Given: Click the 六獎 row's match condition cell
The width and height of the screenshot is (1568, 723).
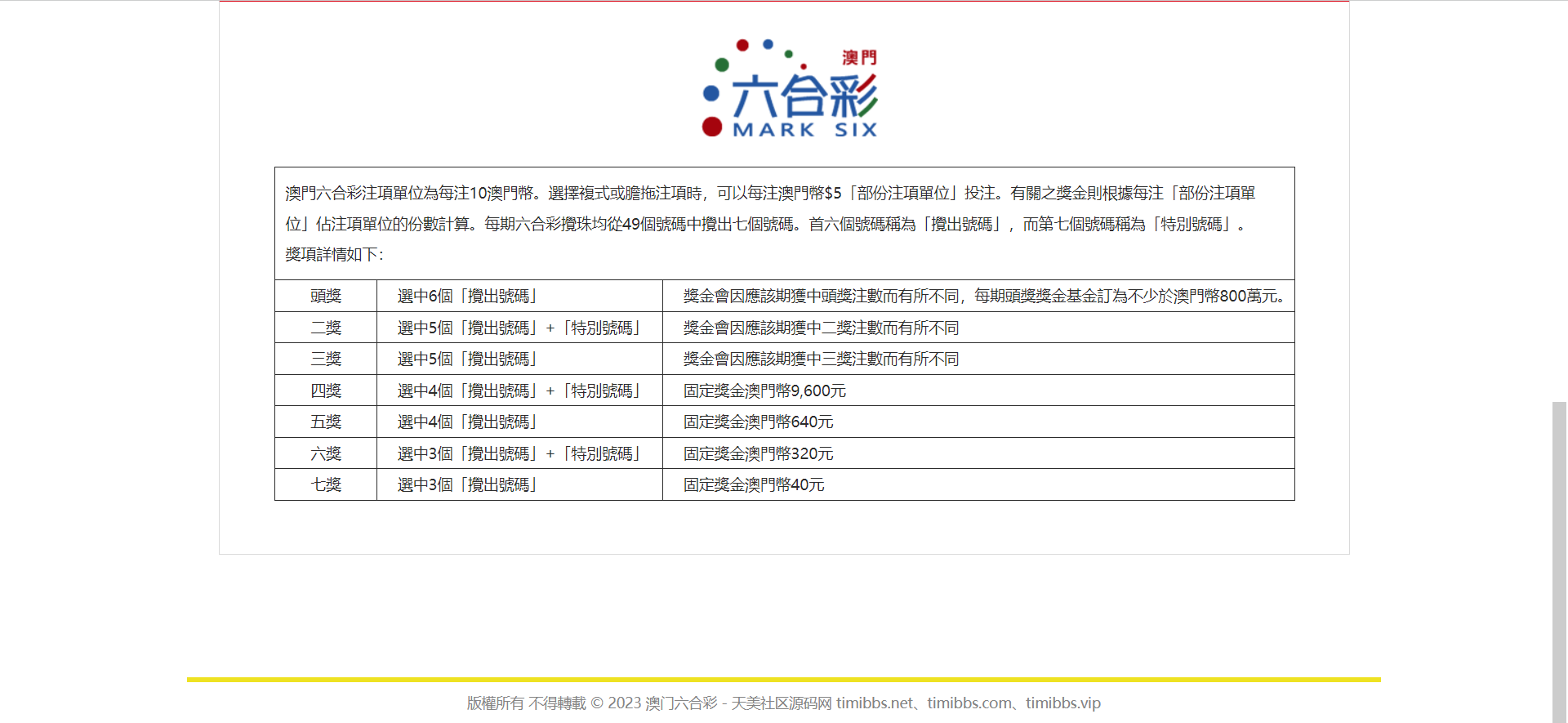Looking at the screenshot, I should click(x=519, y=453).
